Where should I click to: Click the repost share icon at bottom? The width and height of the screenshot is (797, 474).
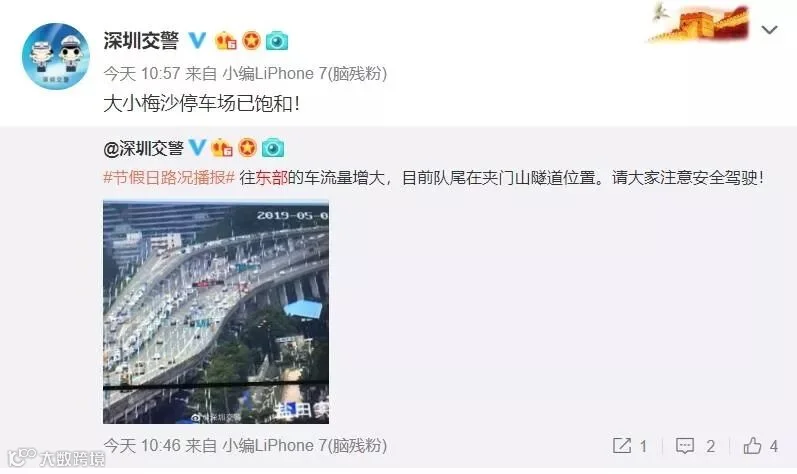[x=622, y=446]
